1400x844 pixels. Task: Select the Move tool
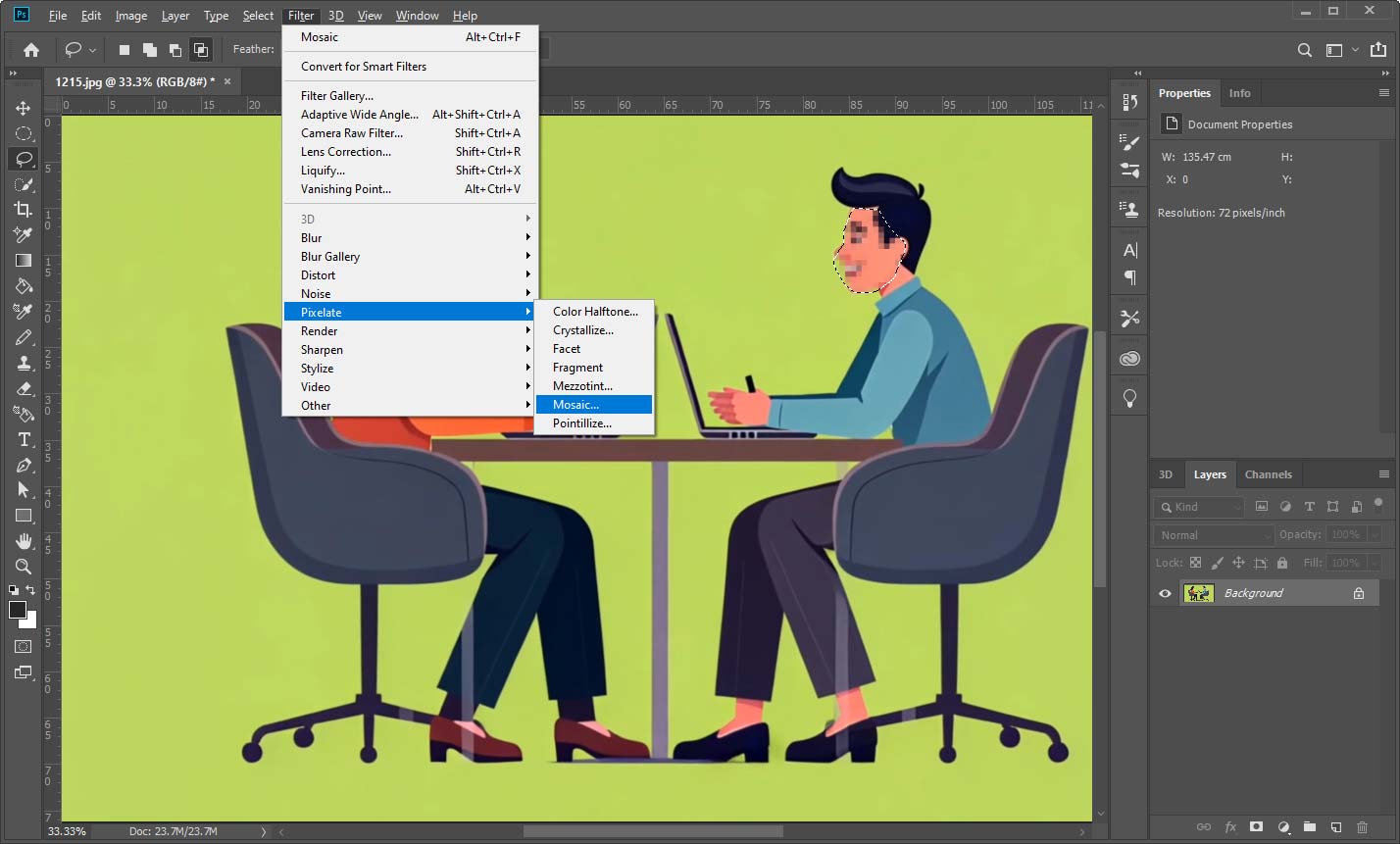coord(25,108)
